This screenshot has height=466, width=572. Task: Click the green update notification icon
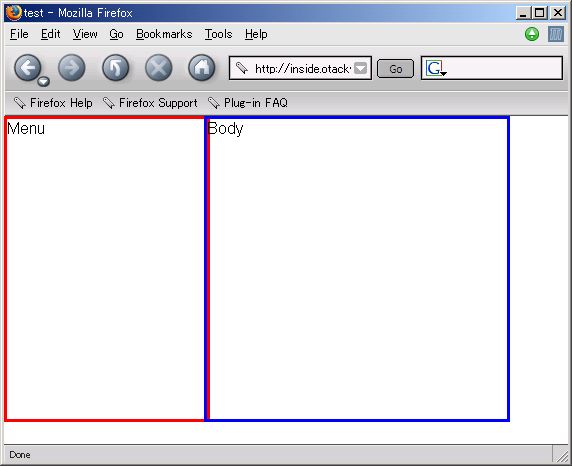click(x=532, y=34)
